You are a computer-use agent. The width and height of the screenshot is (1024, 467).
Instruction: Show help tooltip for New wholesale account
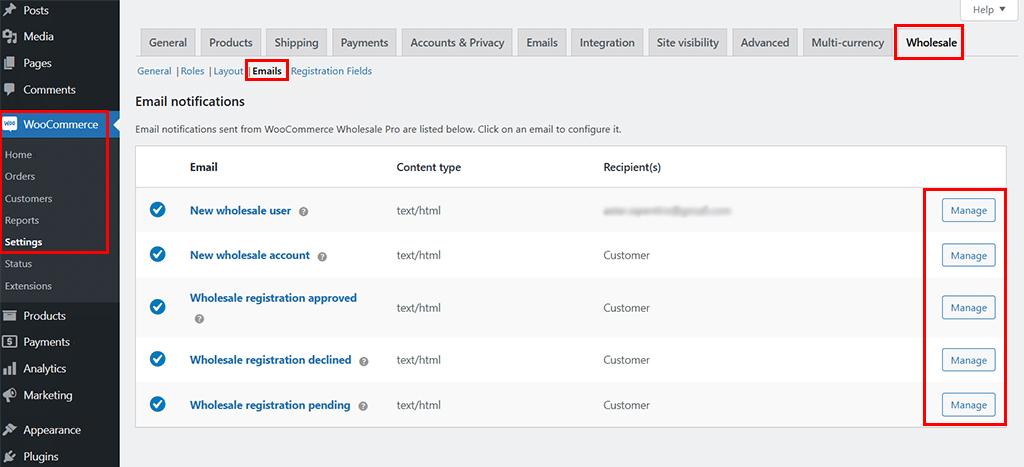coord(322,257)
